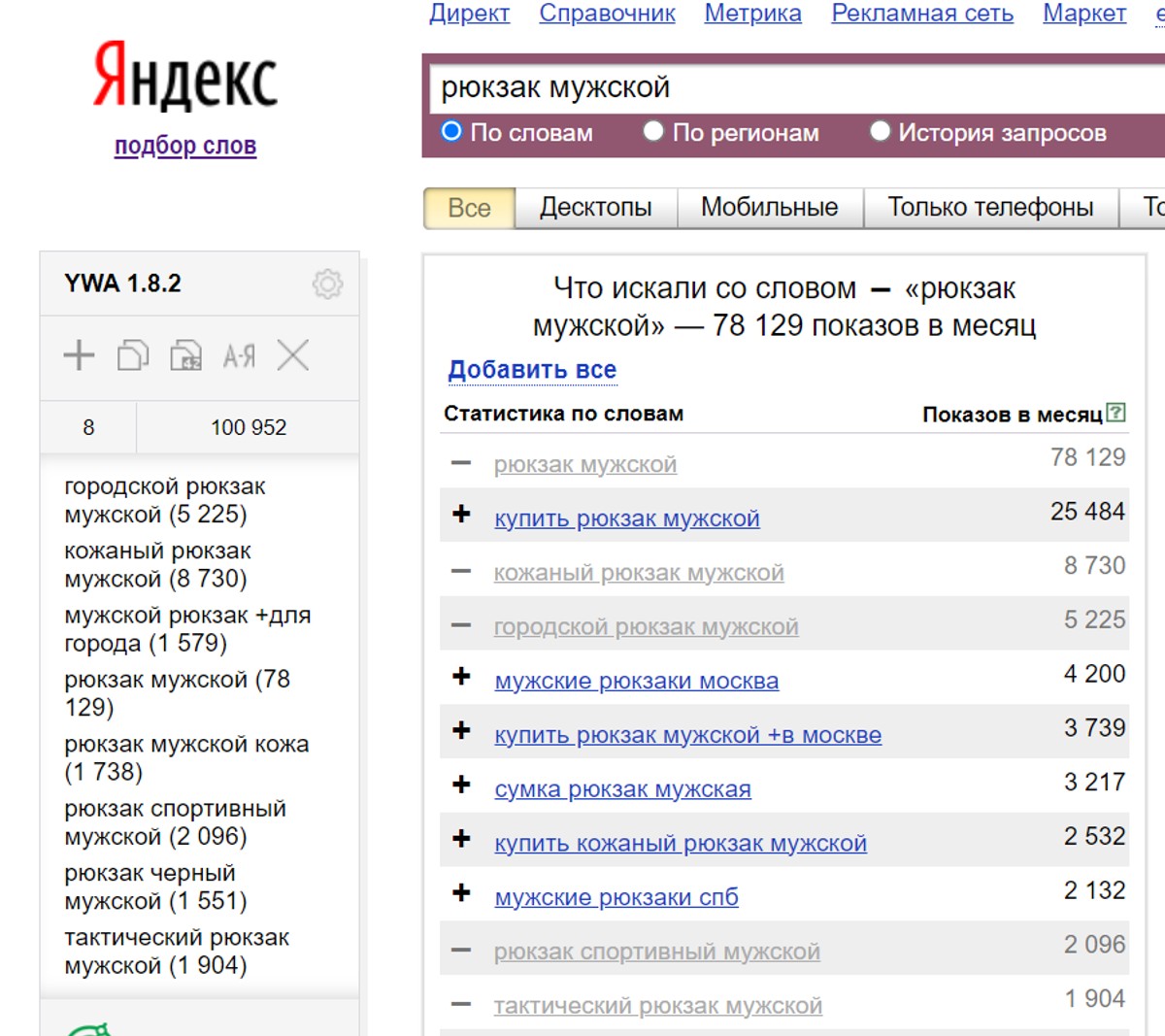The image size is (1165, 1036).
Task: Select the 'По регионам' radio button
Action: [653, 131]
